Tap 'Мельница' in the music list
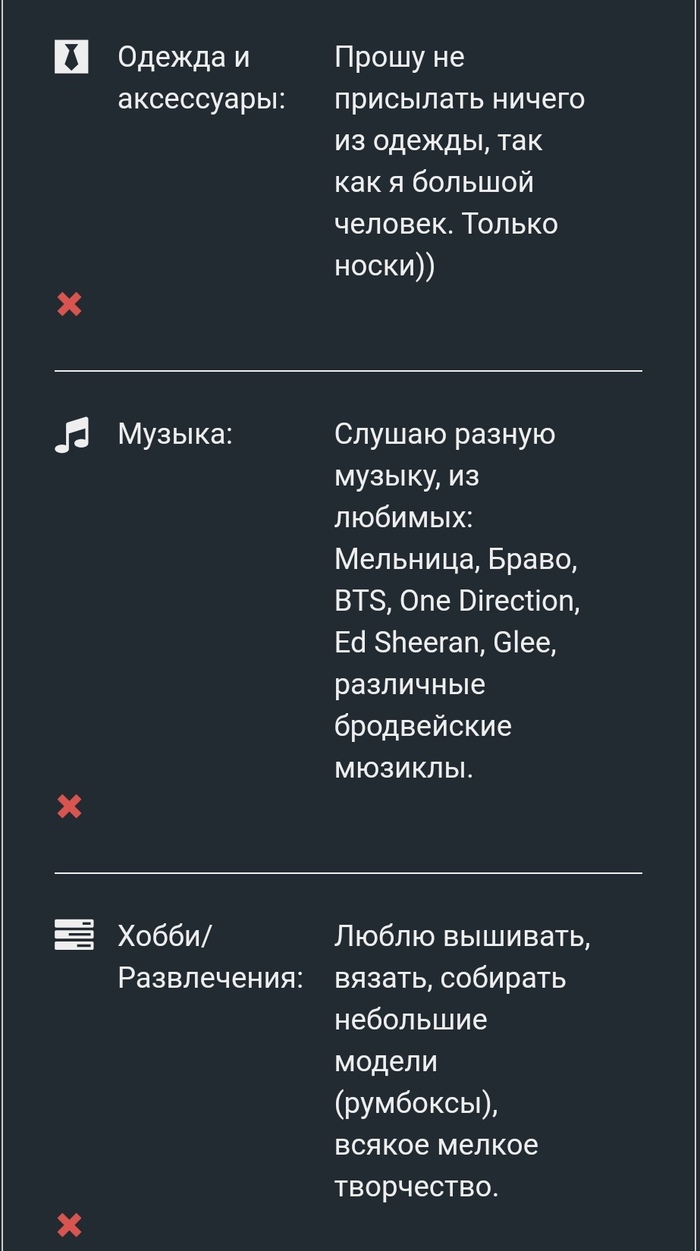 click(406, 559)
